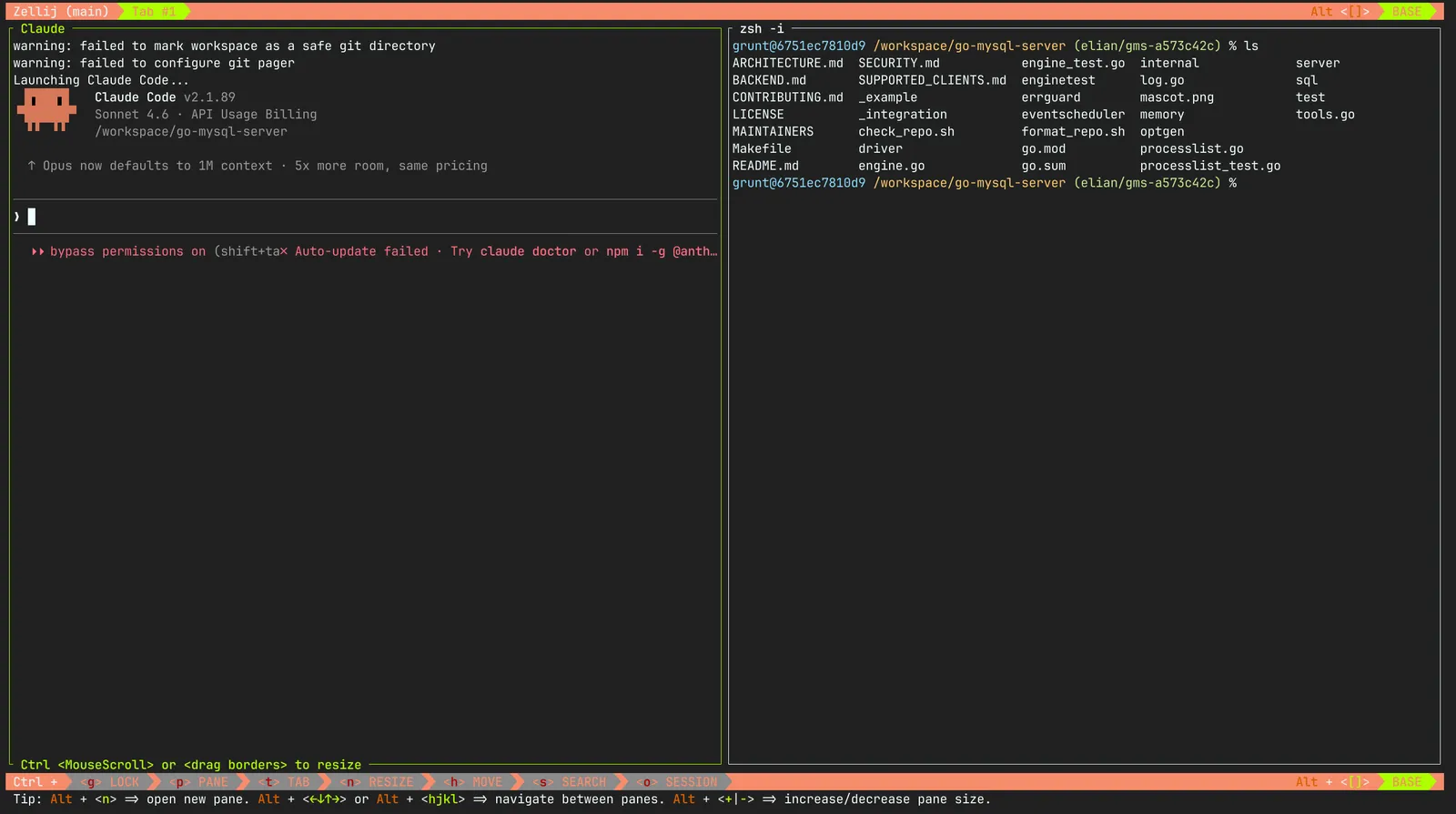Click the Zellij (main) session label
This screenshot has height=814, width=1456.
[x=60, y=12]
